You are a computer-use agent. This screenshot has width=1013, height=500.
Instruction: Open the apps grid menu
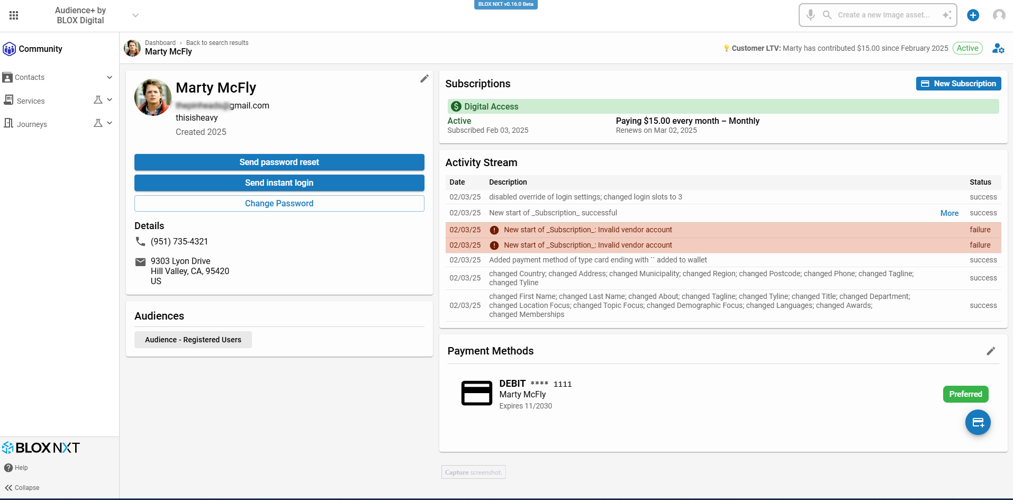coord(14,15)
